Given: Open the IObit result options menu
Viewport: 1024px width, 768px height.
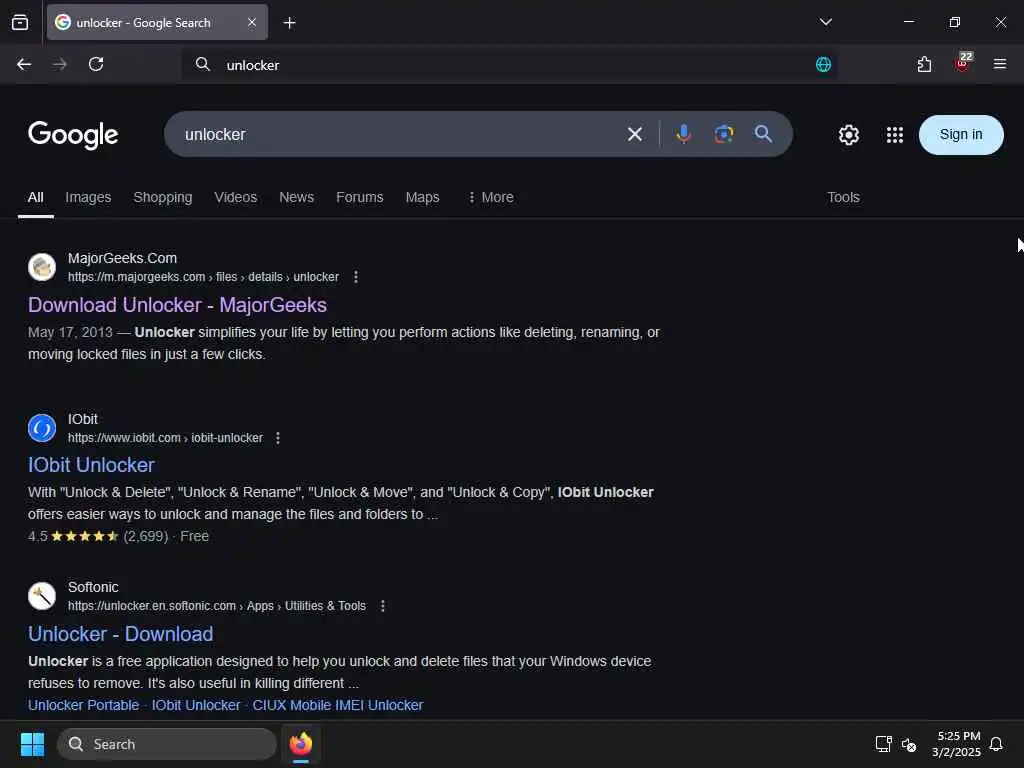Looking at the screenshot, I should (278, 438).
